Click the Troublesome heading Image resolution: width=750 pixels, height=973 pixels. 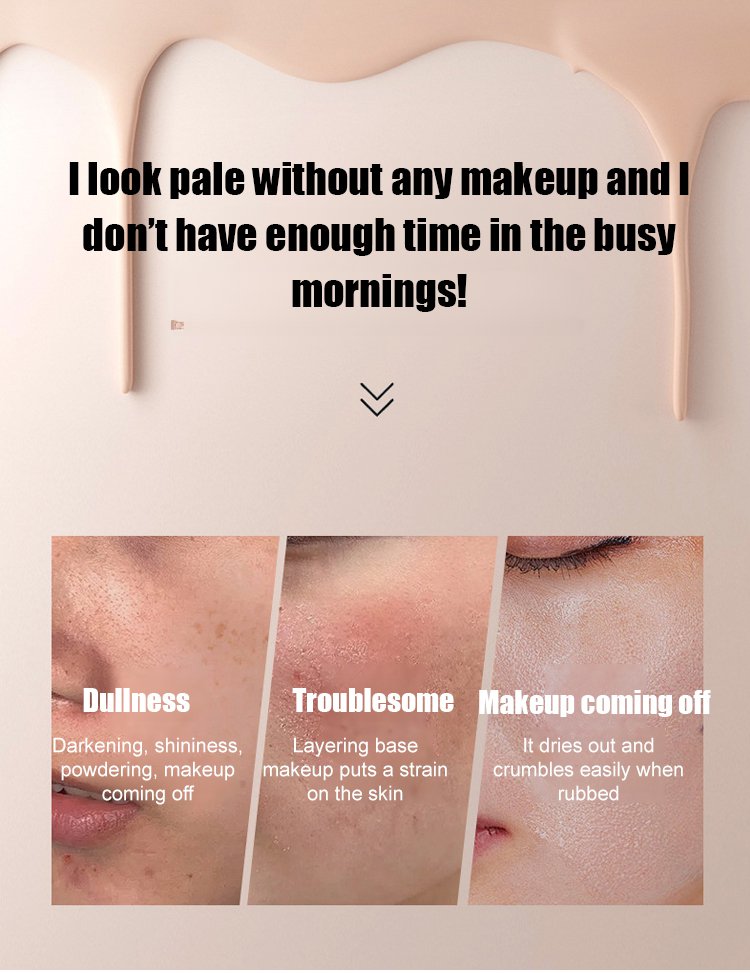click(x=373, y=701)
